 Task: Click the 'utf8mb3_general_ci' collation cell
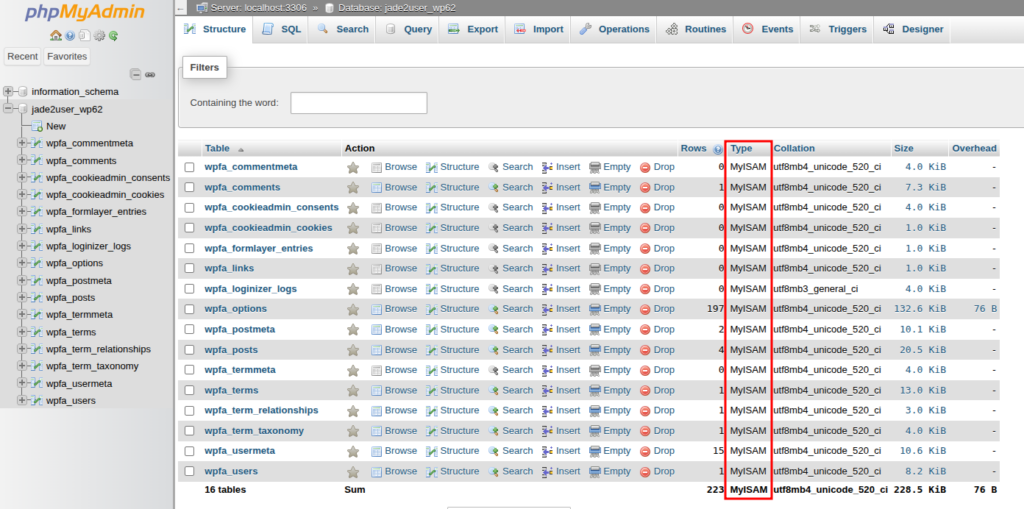[x=816, y=288]
